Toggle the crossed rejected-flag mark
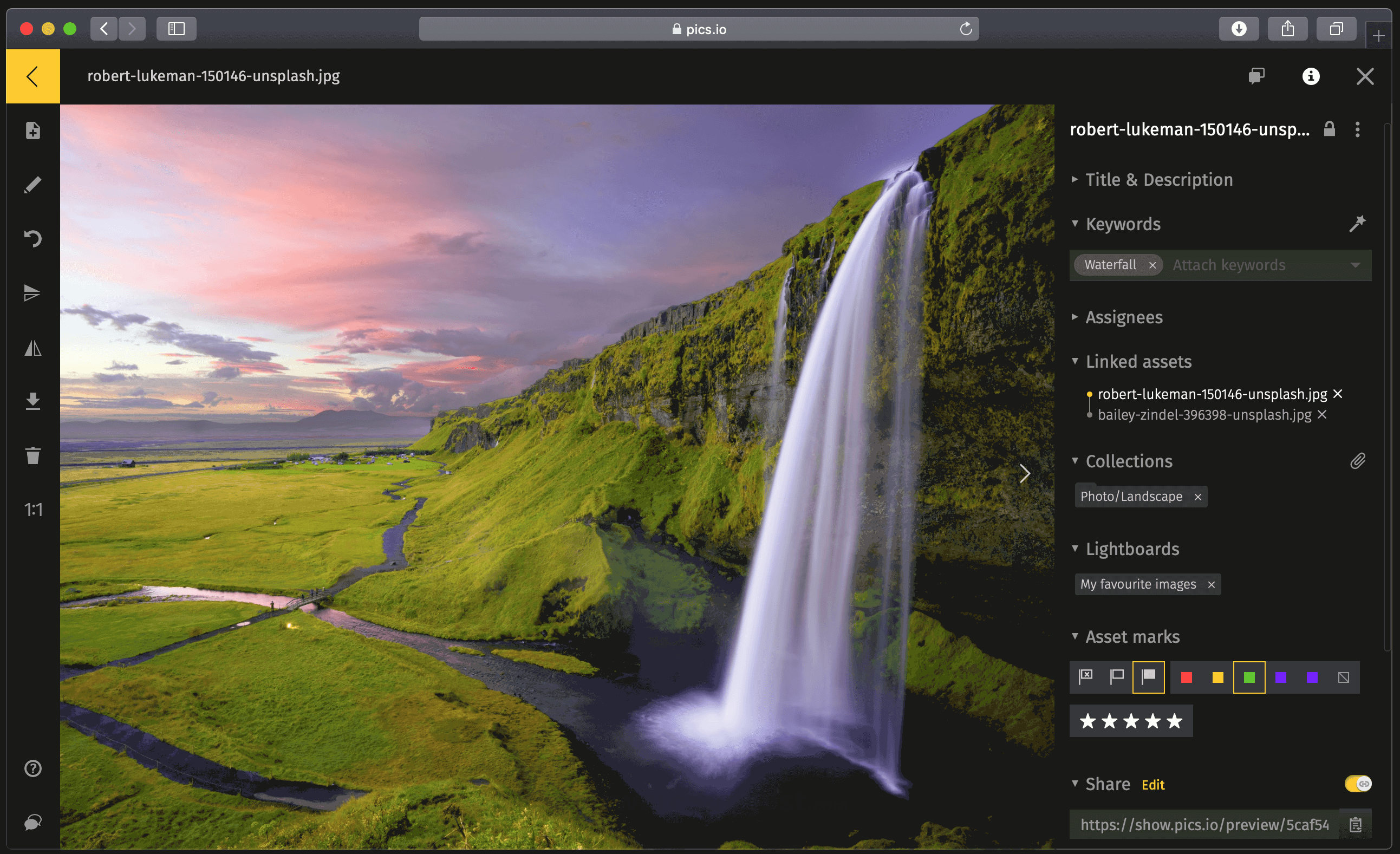Viewport: 1400px width, 854px height. point(1086,677)
